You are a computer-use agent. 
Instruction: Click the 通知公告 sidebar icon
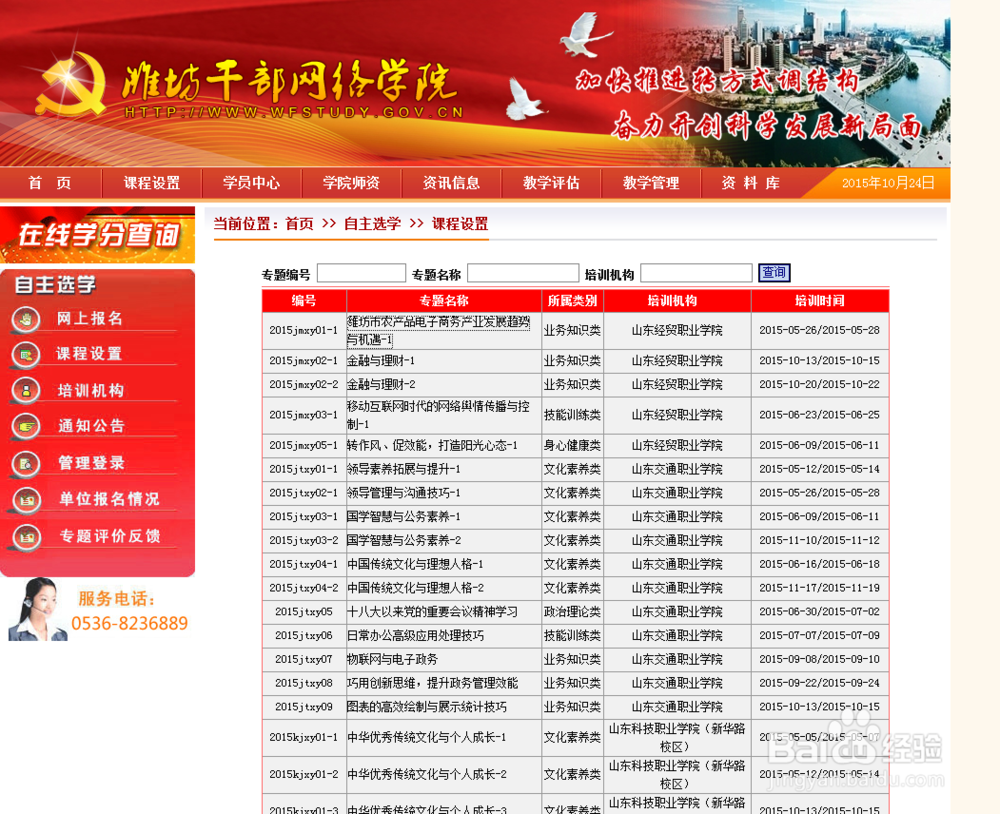pos(26,426)
